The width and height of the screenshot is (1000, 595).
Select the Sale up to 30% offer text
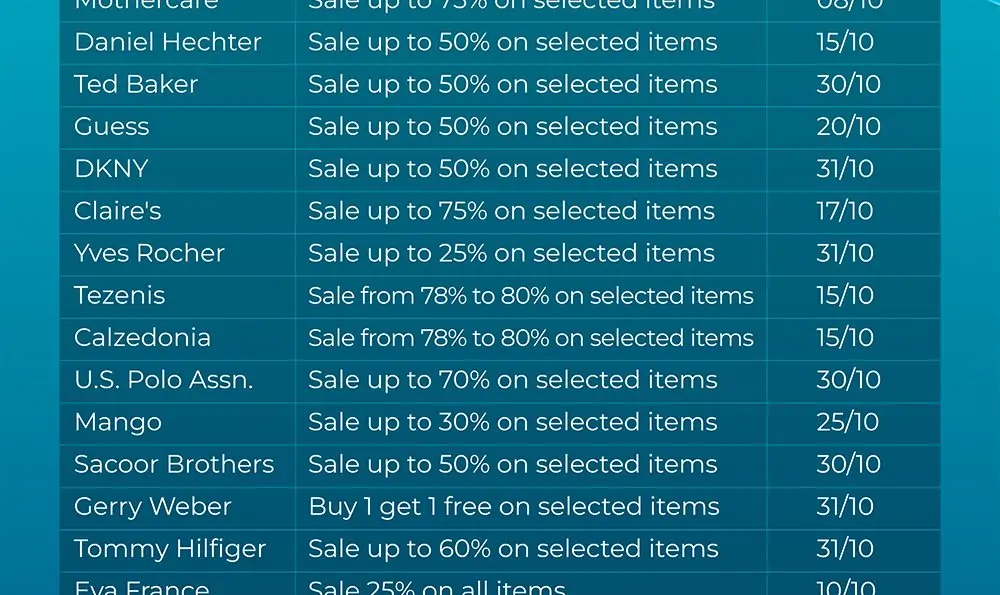(513, 422)
